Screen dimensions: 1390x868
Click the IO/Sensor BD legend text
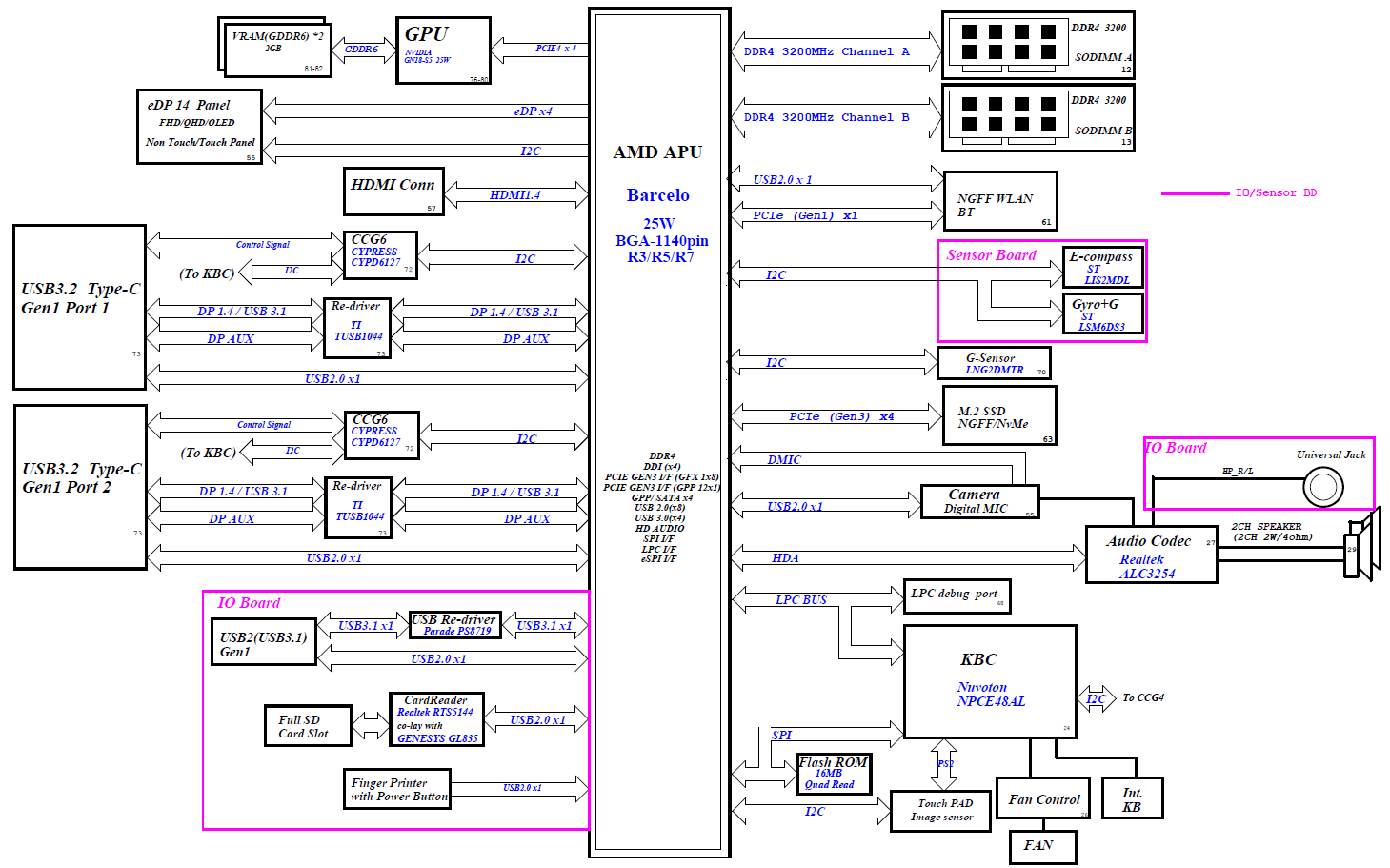pyautogui.click(x=1276, y=192)
